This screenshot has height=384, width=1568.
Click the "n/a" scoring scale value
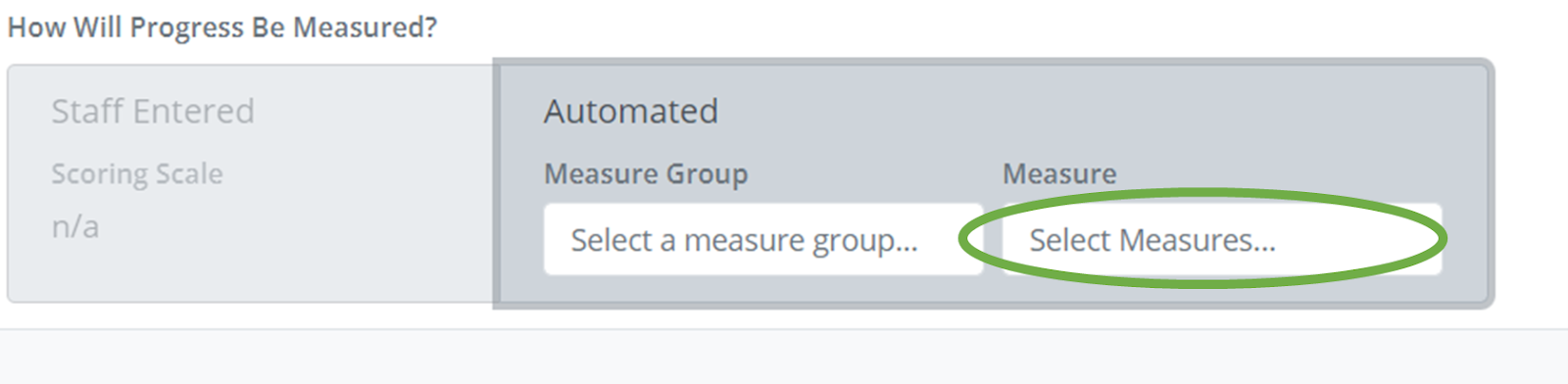point(75,226)
